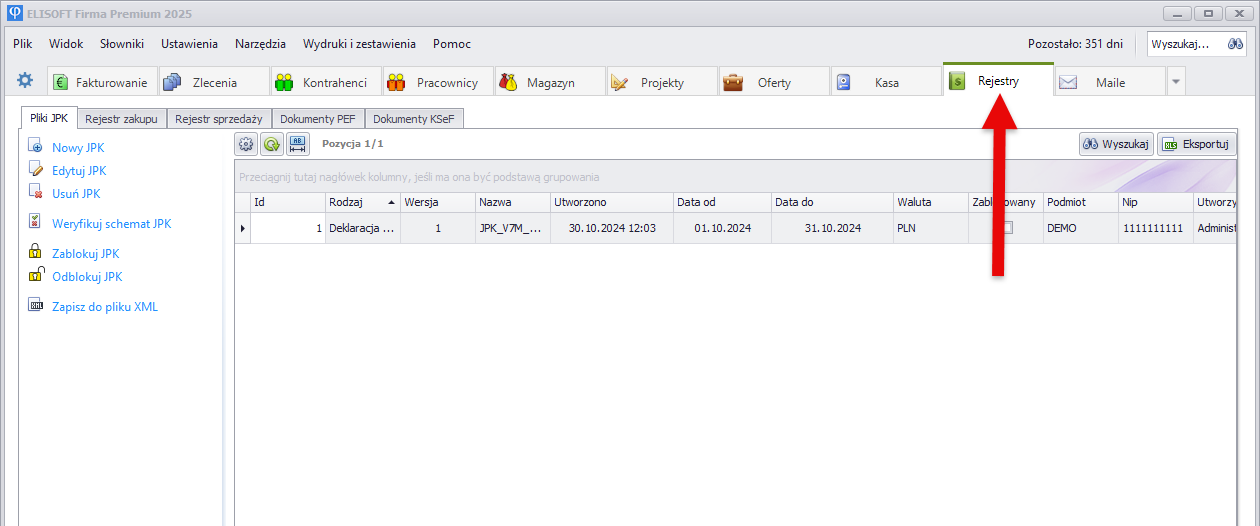Click the Usuń JPK delete icon
This screenshot has height=526, width=1260.
pyautogui.click(x=36, y=194)
